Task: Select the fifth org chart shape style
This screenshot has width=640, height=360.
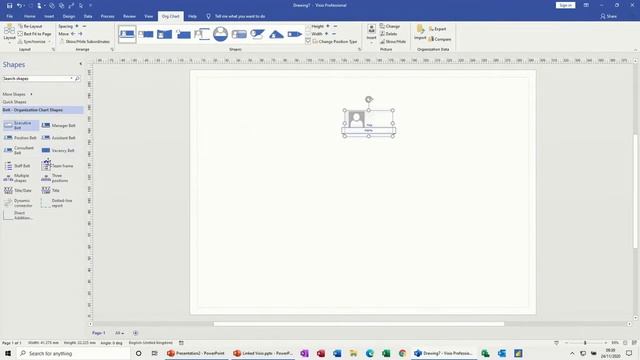Action: 202,34
